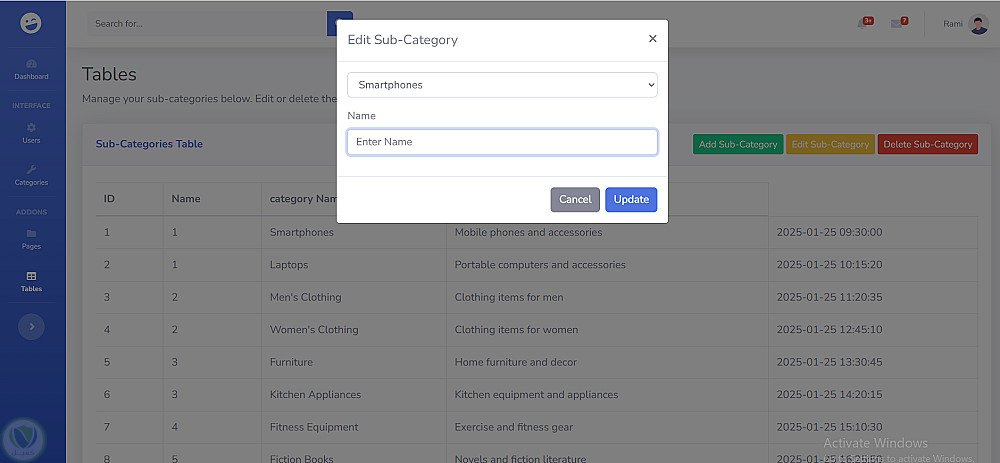Screen dimensions: 1000x463
Task: Open Categories via the wrench icon
Action: (x=31, y=169)
